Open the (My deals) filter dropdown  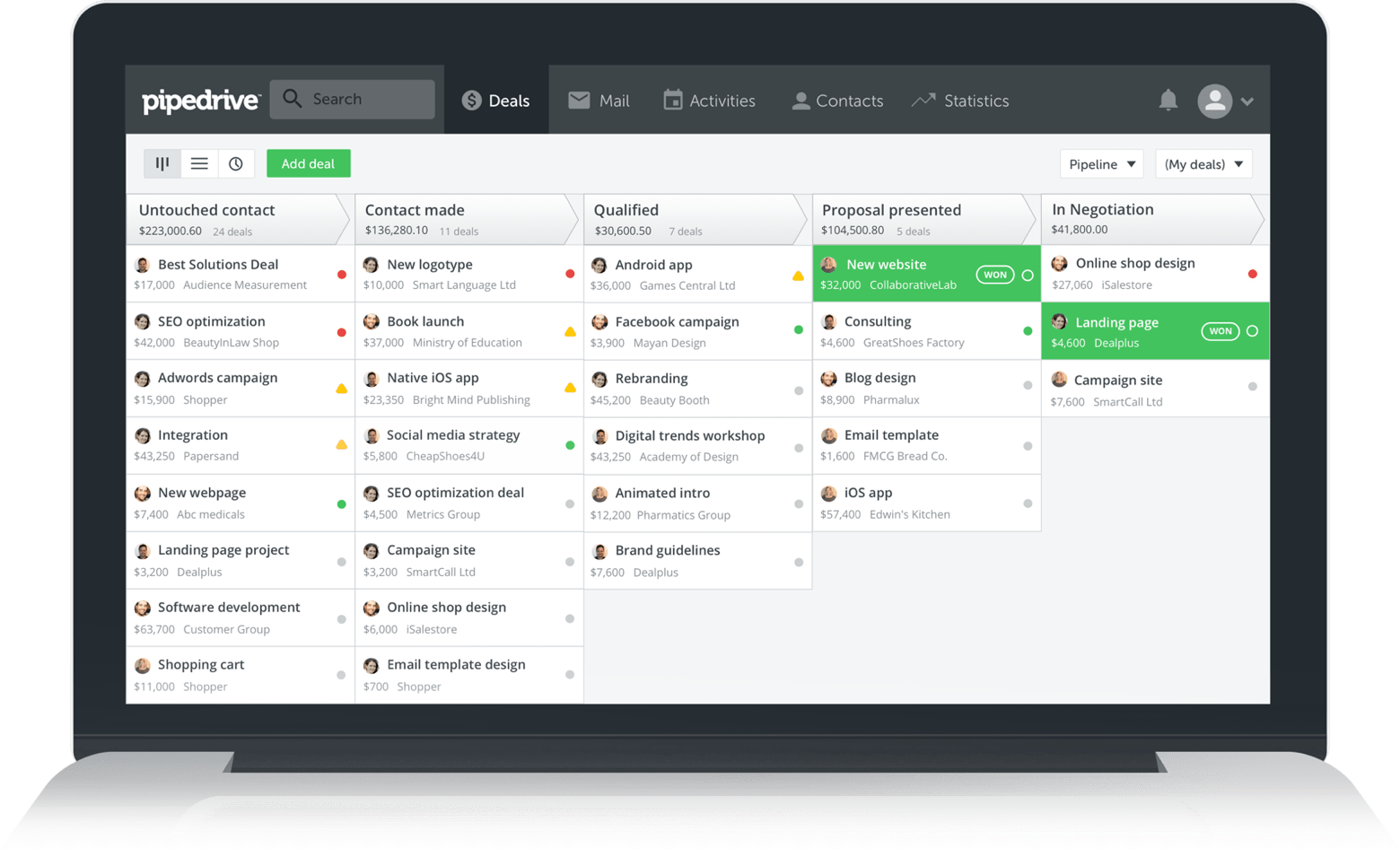pos(1203,164)
